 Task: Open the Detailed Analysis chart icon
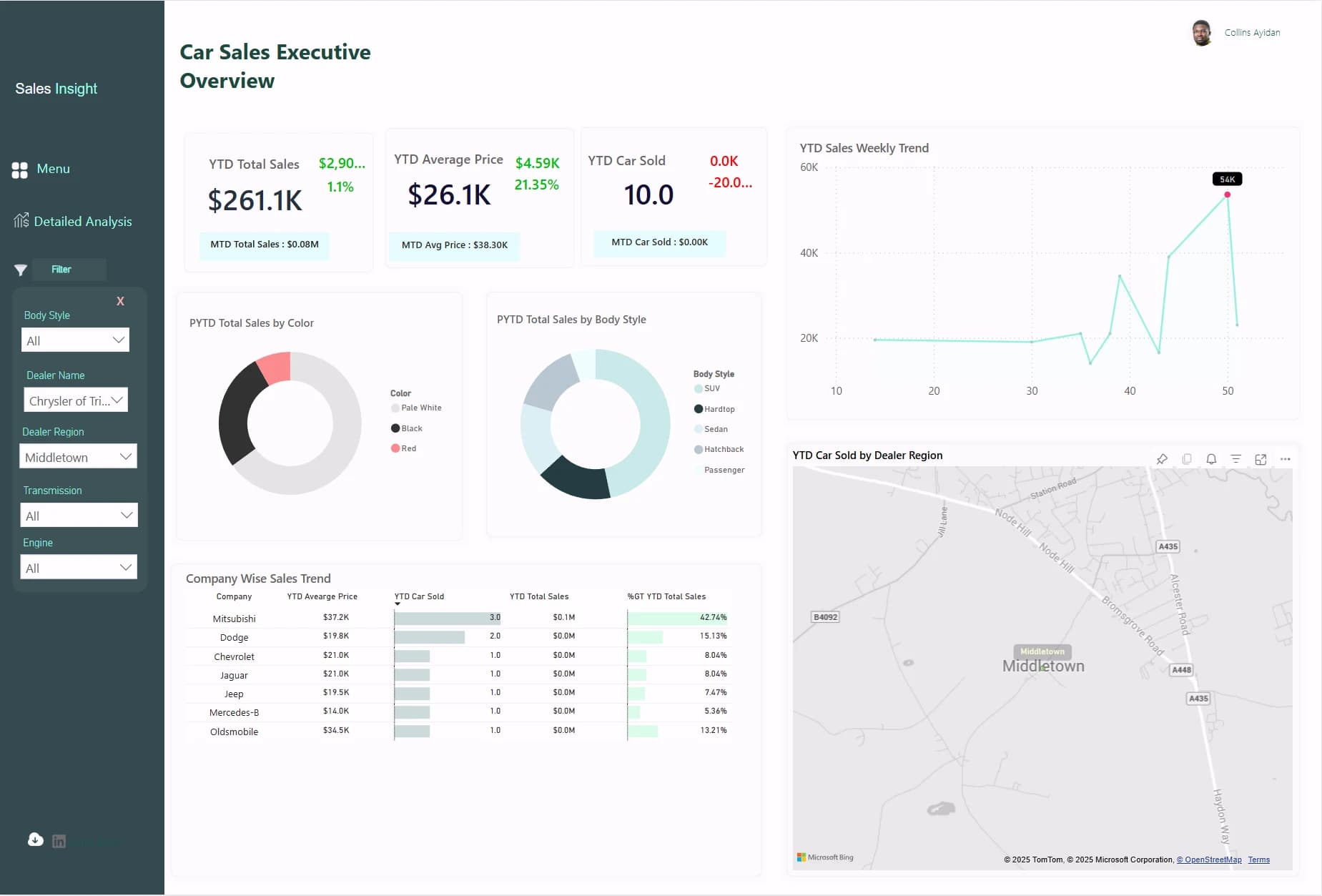click(21, 220)
